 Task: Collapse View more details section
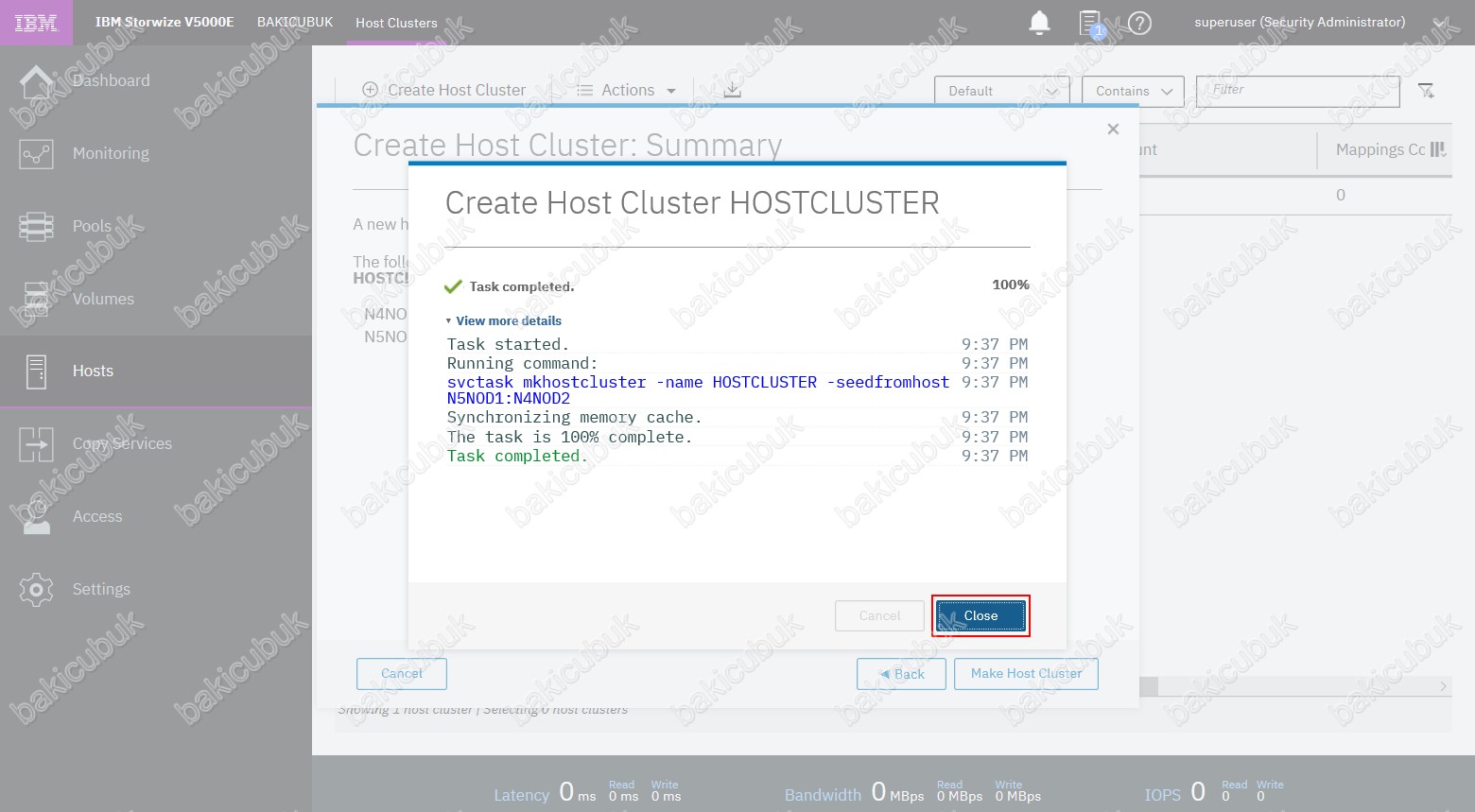coord(503,321)
